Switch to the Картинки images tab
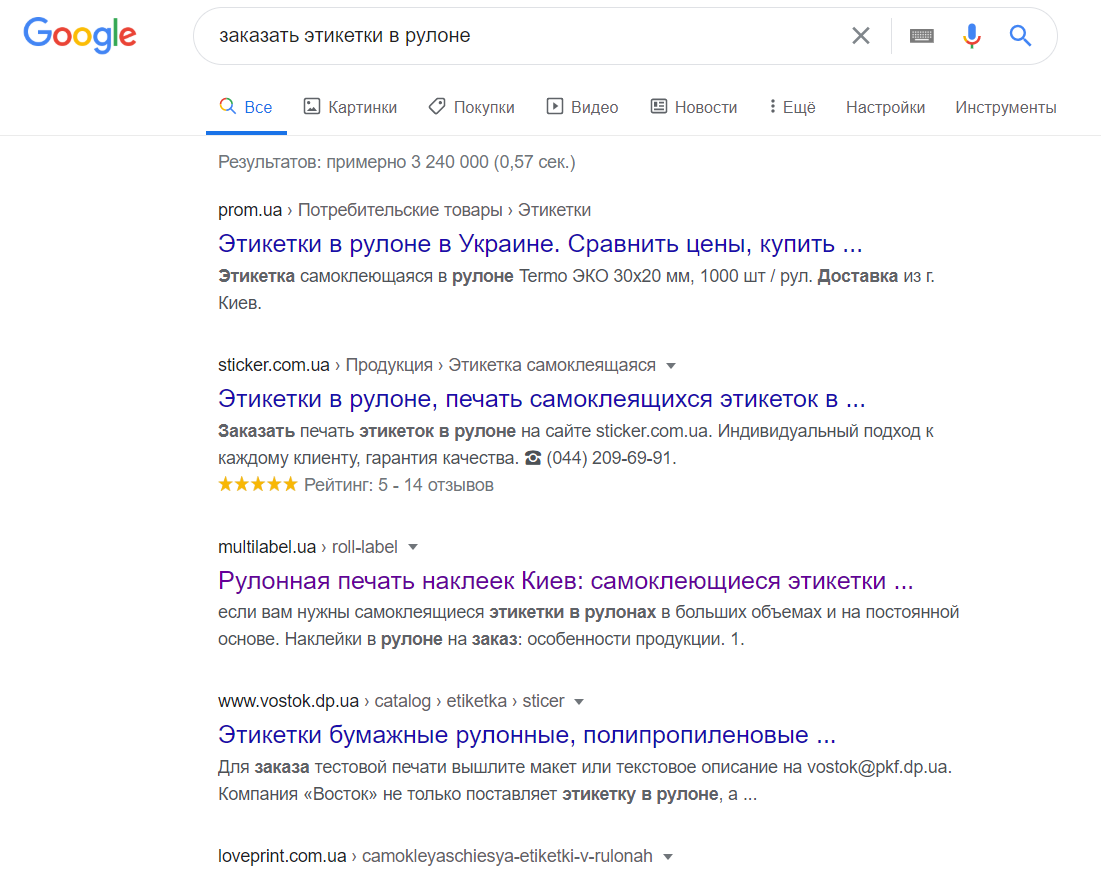This screenshot has width=1101, height=874. tap(350, 107)
